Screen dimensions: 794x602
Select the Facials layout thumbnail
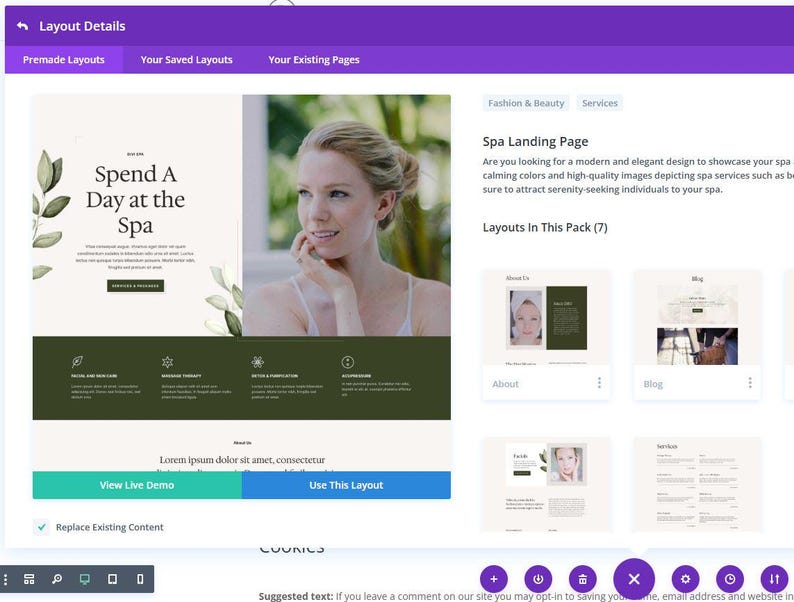546,485
